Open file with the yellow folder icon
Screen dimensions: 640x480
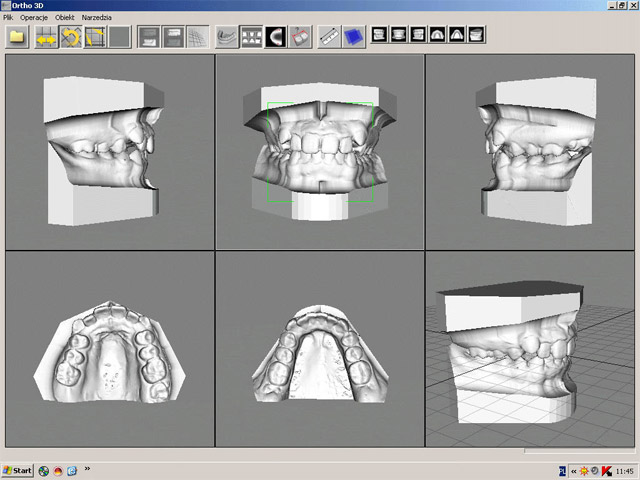point(17,37)
